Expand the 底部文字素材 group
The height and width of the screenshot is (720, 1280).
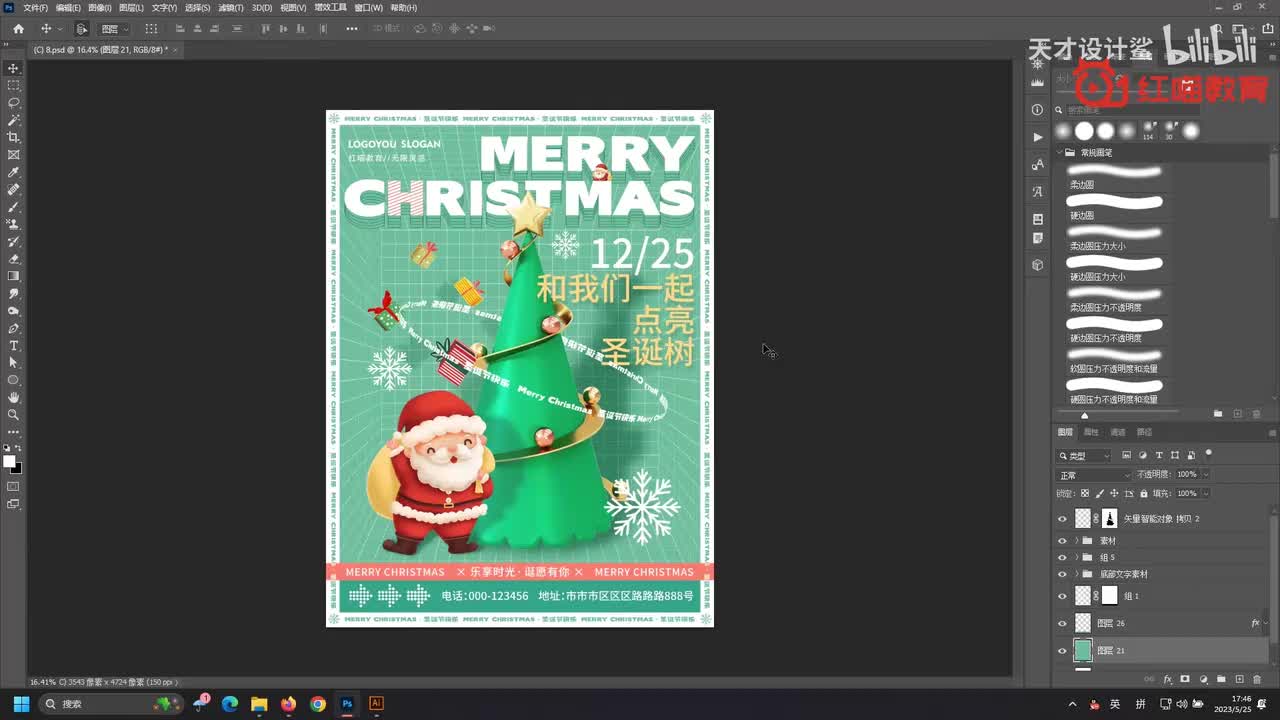(1076, 575)
